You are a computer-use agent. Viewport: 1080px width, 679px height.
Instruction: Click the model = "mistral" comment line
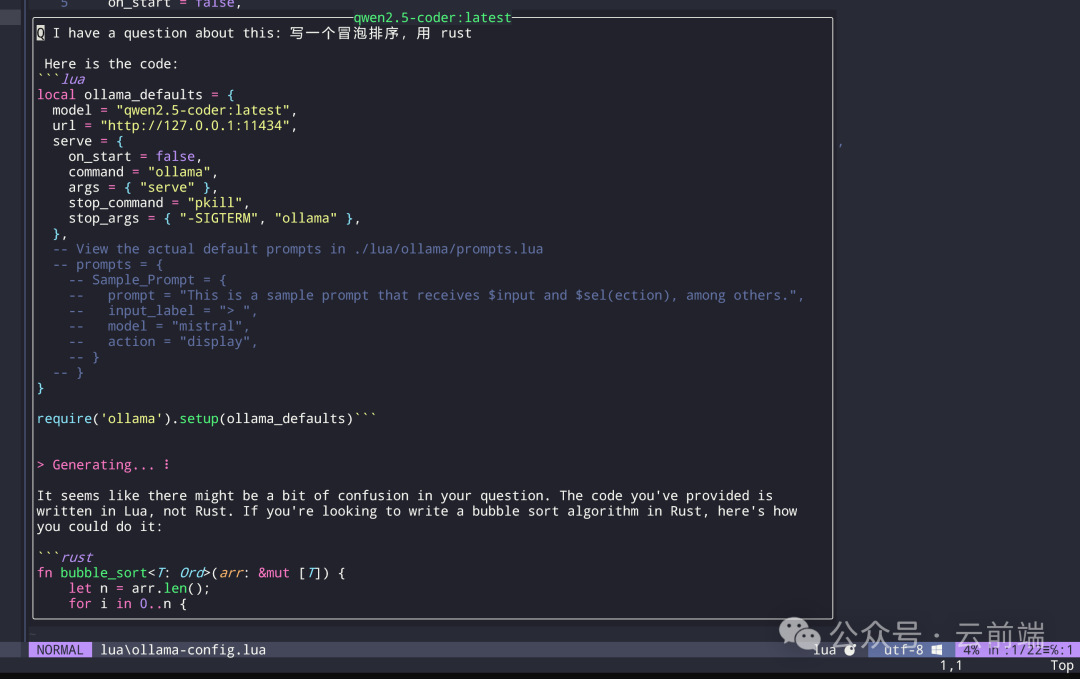(x=159, y=326)
